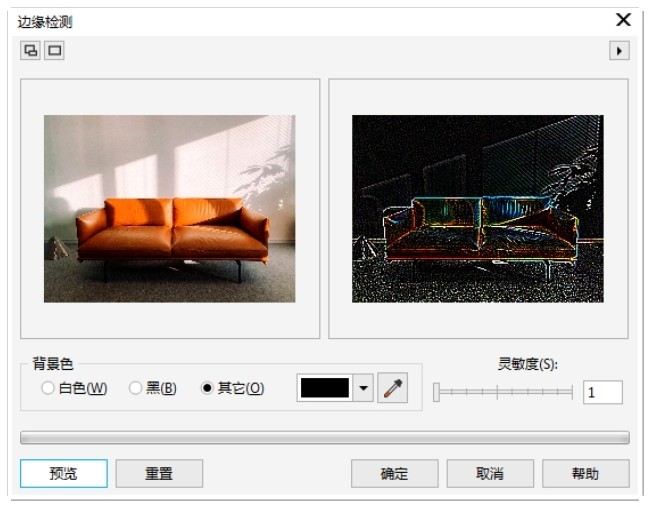The image size is (650, 507).
Task: Open help with the 帮助 button
Action: [x=586, y=473]
